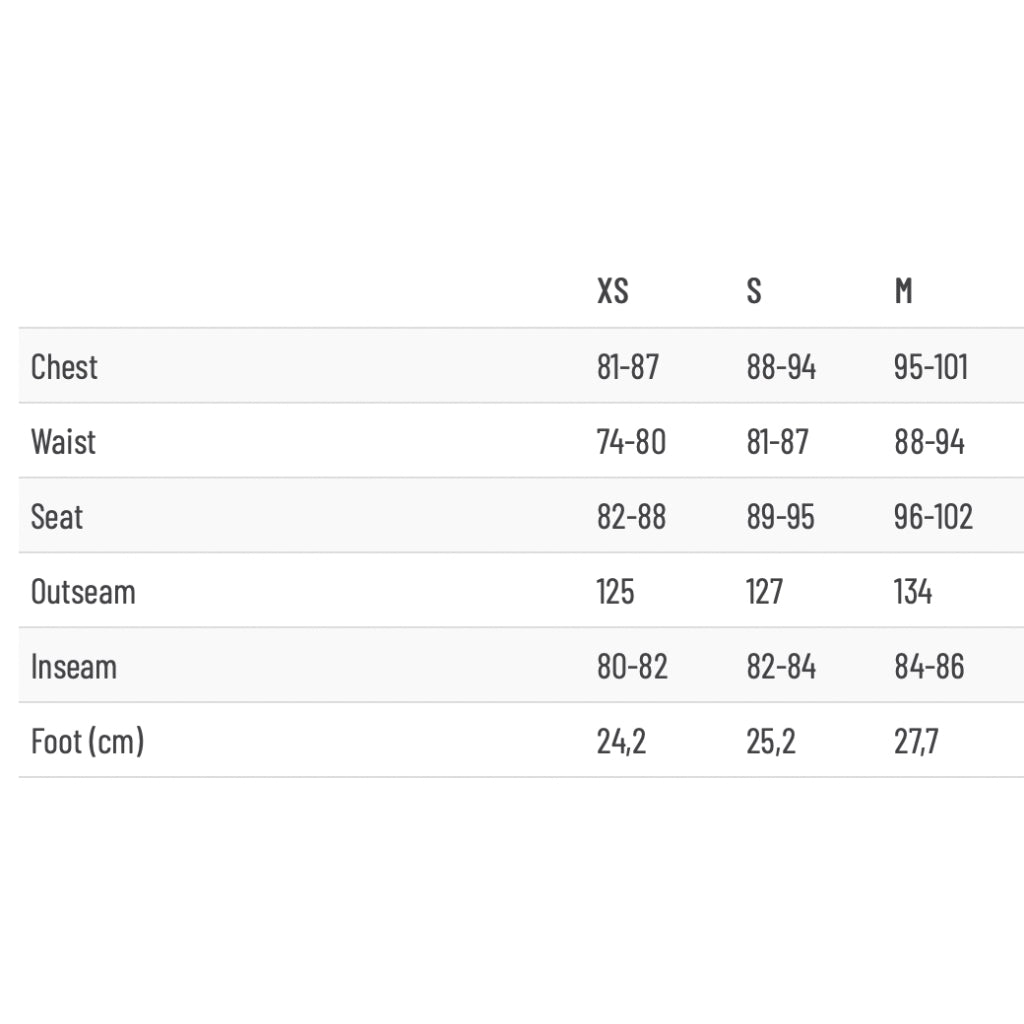Click the XS size column header

click(613, 291)
